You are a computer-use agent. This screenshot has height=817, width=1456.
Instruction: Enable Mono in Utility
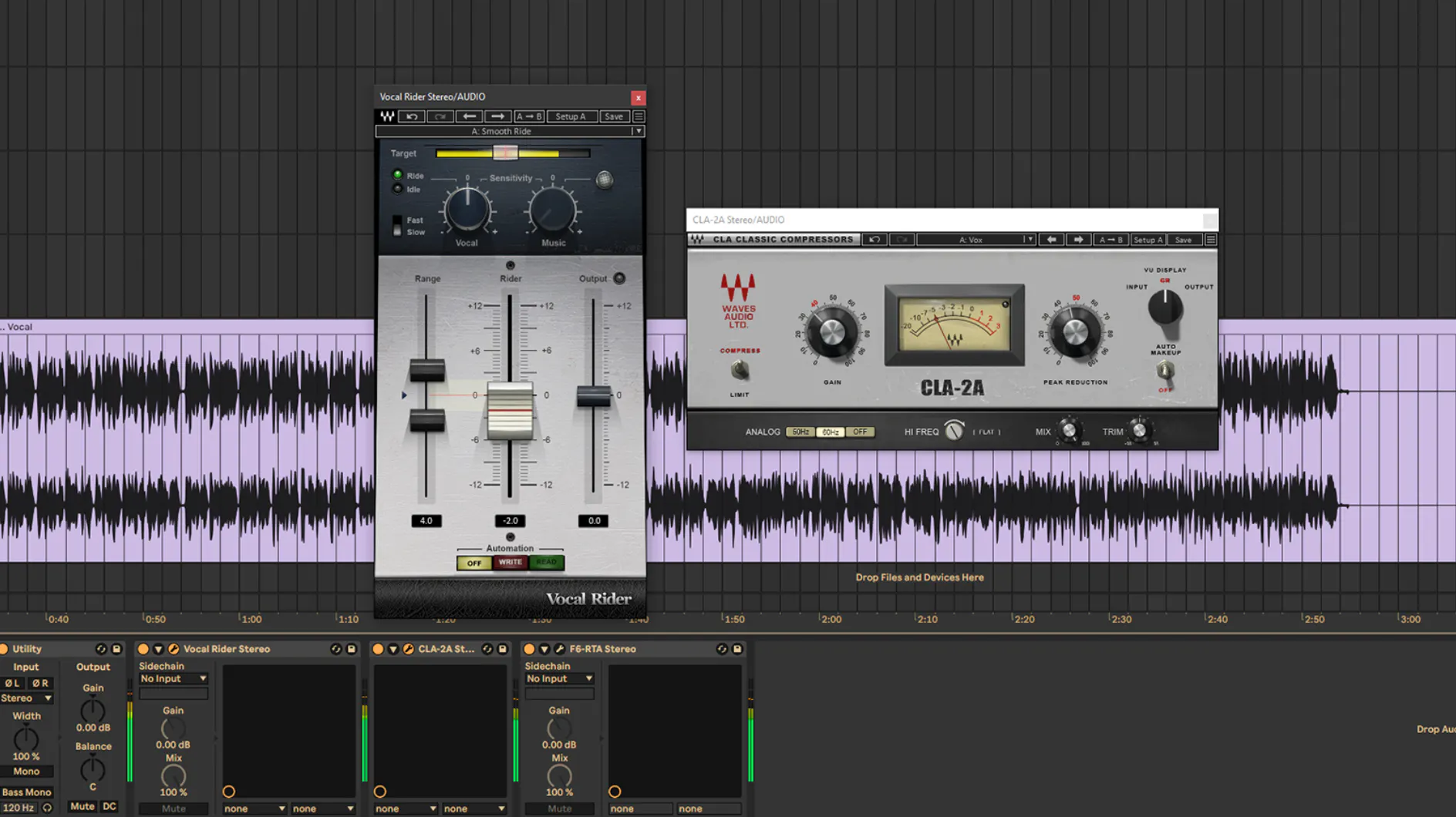click(x=26, y=772)
